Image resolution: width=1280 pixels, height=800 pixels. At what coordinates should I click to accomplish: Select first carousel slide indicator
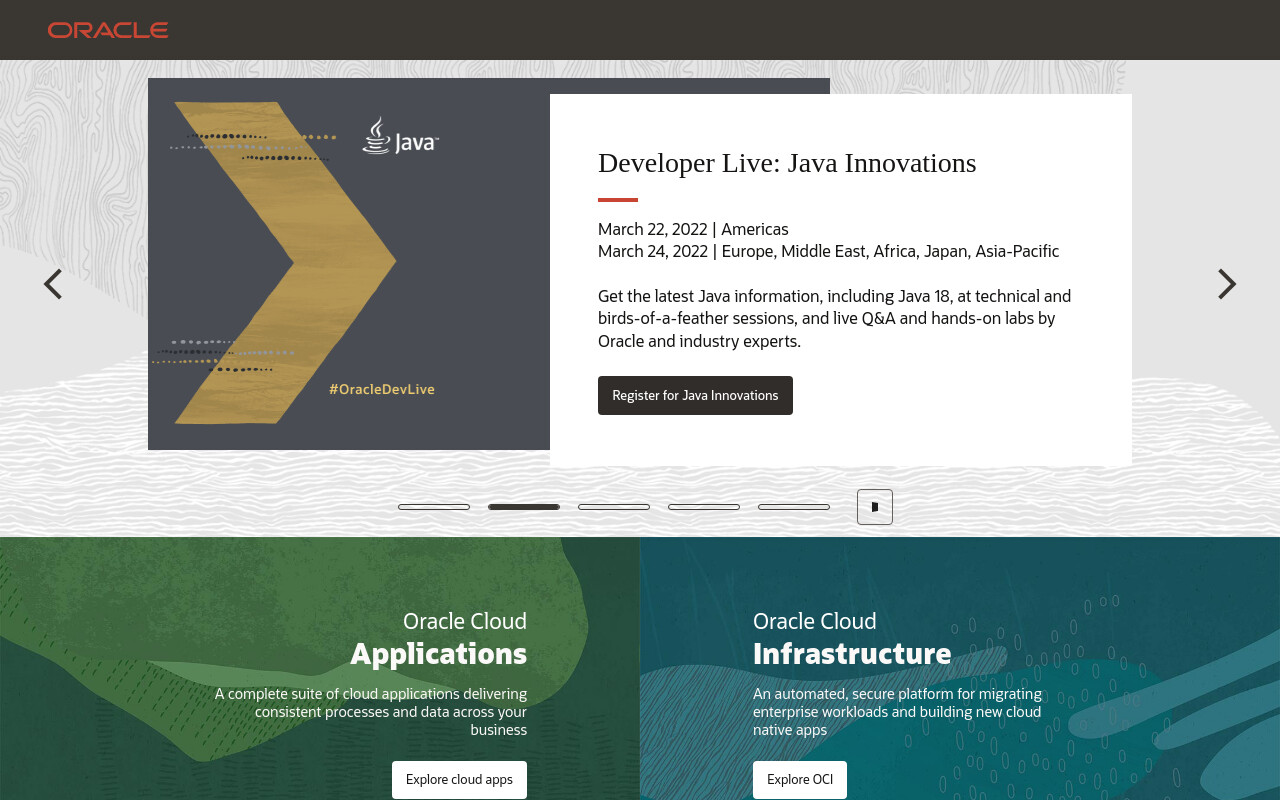434,507
